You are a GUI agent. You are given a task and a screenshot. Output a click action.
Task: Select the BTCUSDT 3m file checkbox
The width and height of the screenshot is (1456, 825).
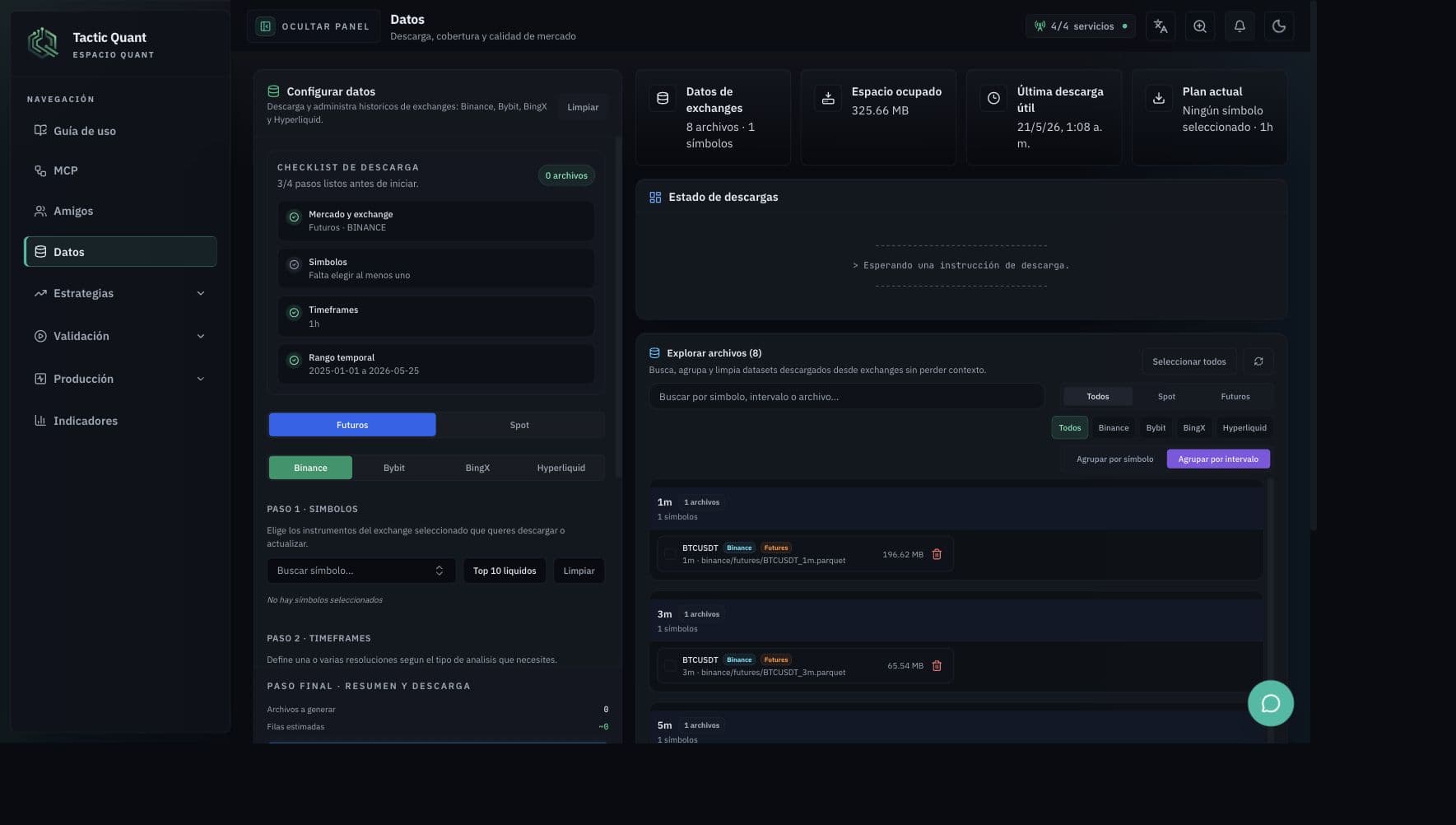click(x=670, y=665)
